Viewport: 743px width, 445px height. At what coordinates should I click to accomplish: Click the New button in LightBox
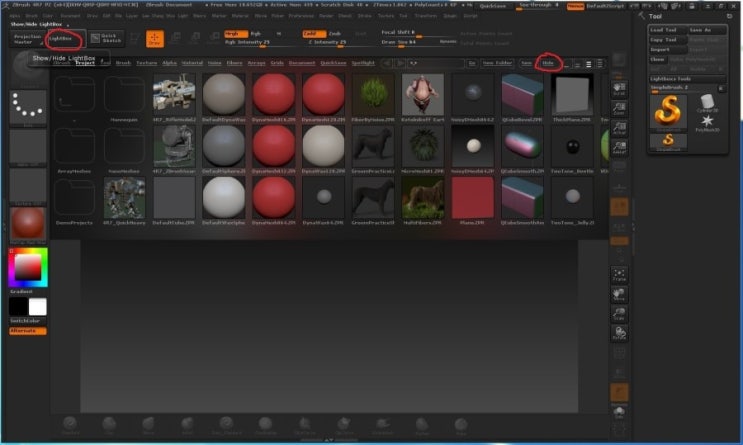[526, 63]
